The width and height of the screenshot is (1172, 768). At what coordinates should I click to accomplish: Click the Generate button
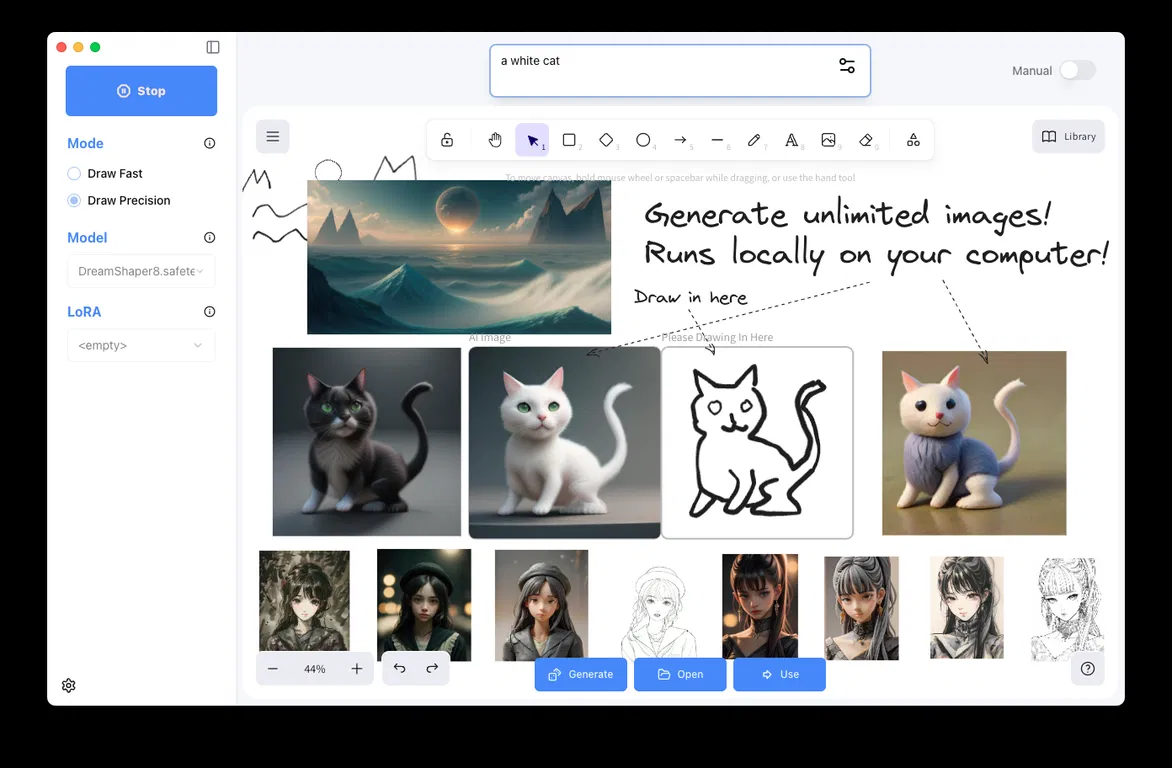(x=581, y=675)
